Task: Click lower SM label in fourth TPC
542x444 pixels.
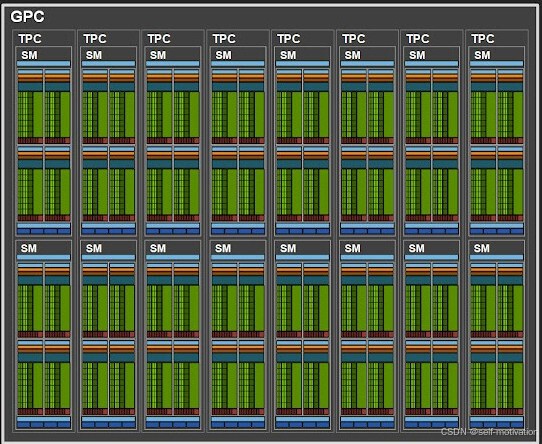Action: tap(223, 248)
